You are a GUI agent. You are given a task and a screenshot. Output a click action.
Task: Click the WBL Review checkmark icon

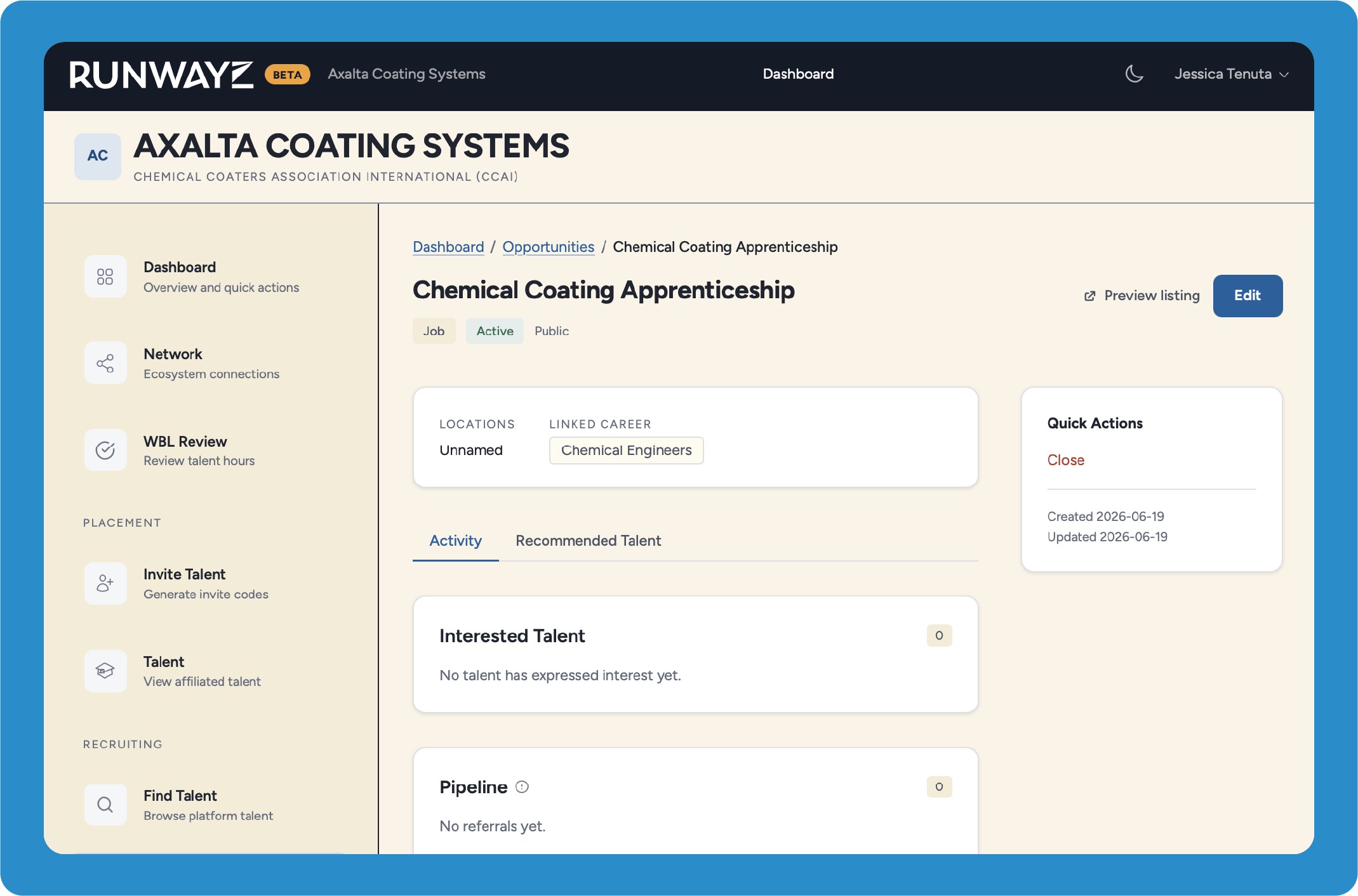point(105,451)
